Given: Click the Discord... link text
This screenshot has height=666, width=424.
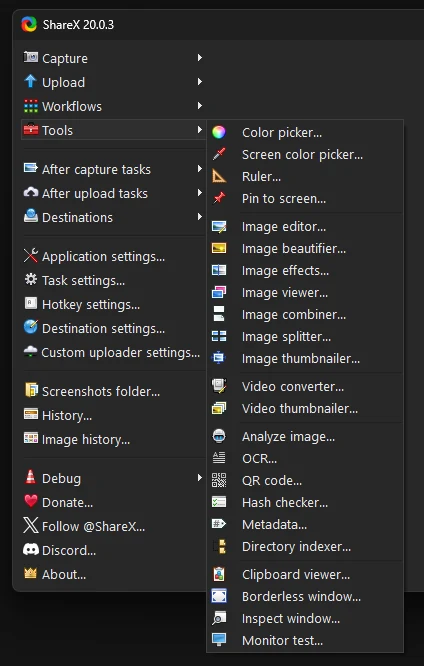Looking at the screenshot, I should point(69,550).
